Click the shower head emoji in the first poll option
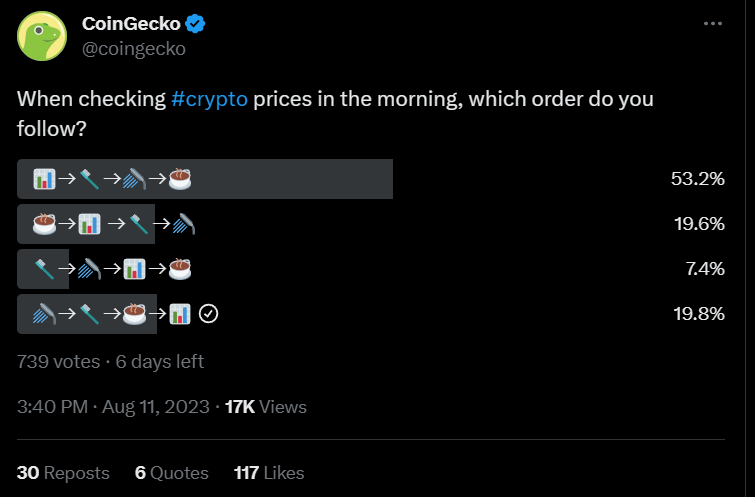The width and height of the screenshot is (755, 497). [x=134, y=179]
